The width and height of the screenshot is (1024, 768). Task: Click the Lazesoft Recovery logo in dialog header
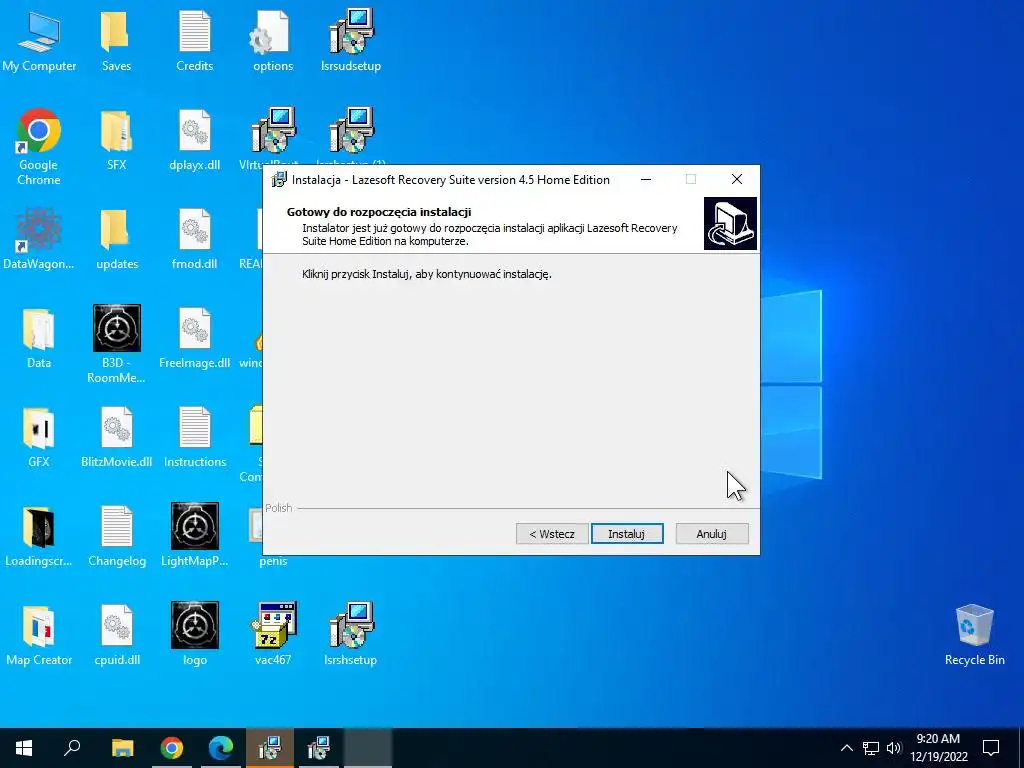click(x=730, y=223)
